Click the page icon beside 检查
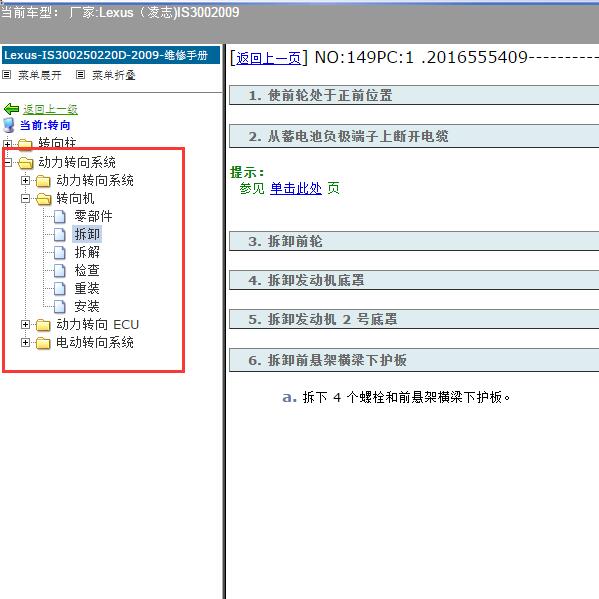Image resolution: width=599 pixels, height=599 pixels. (59, 270)
